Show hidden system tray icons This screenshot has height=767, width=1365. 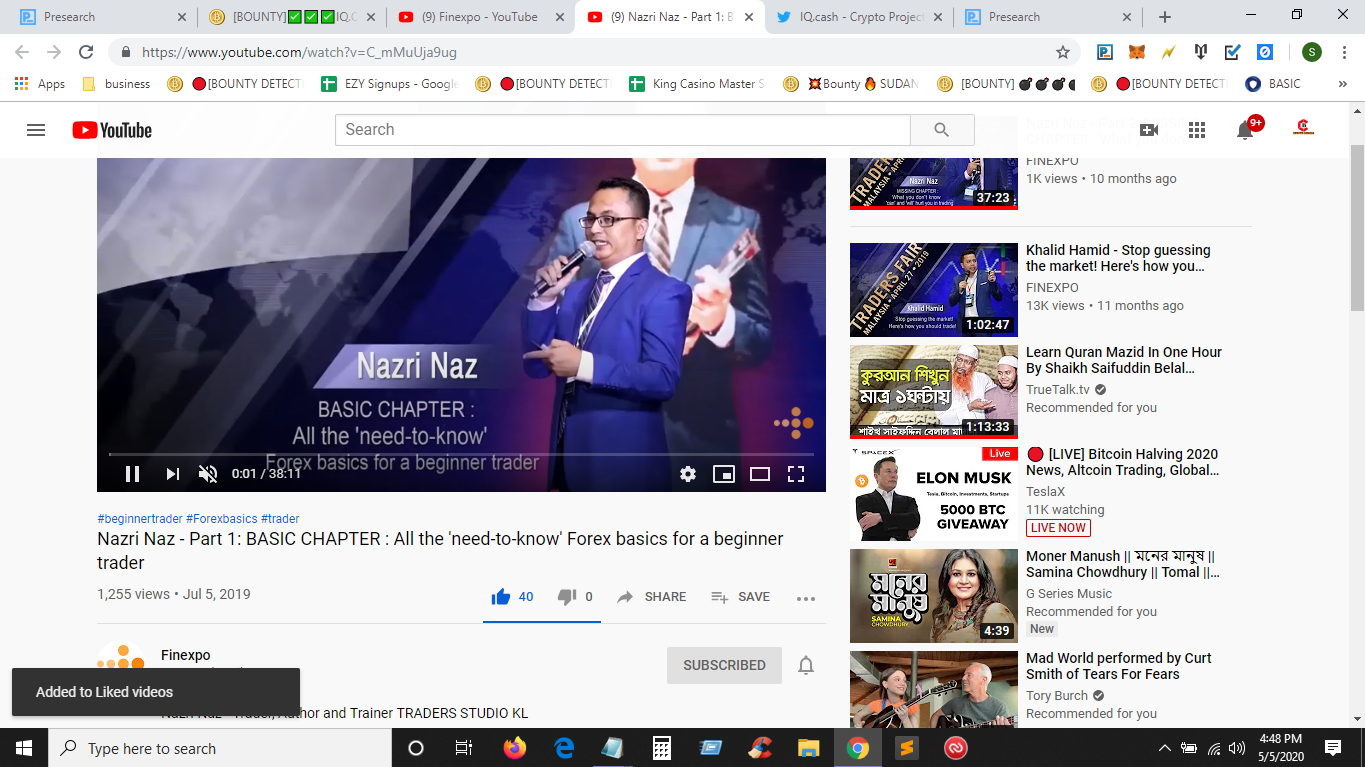tap(1164, 748)
